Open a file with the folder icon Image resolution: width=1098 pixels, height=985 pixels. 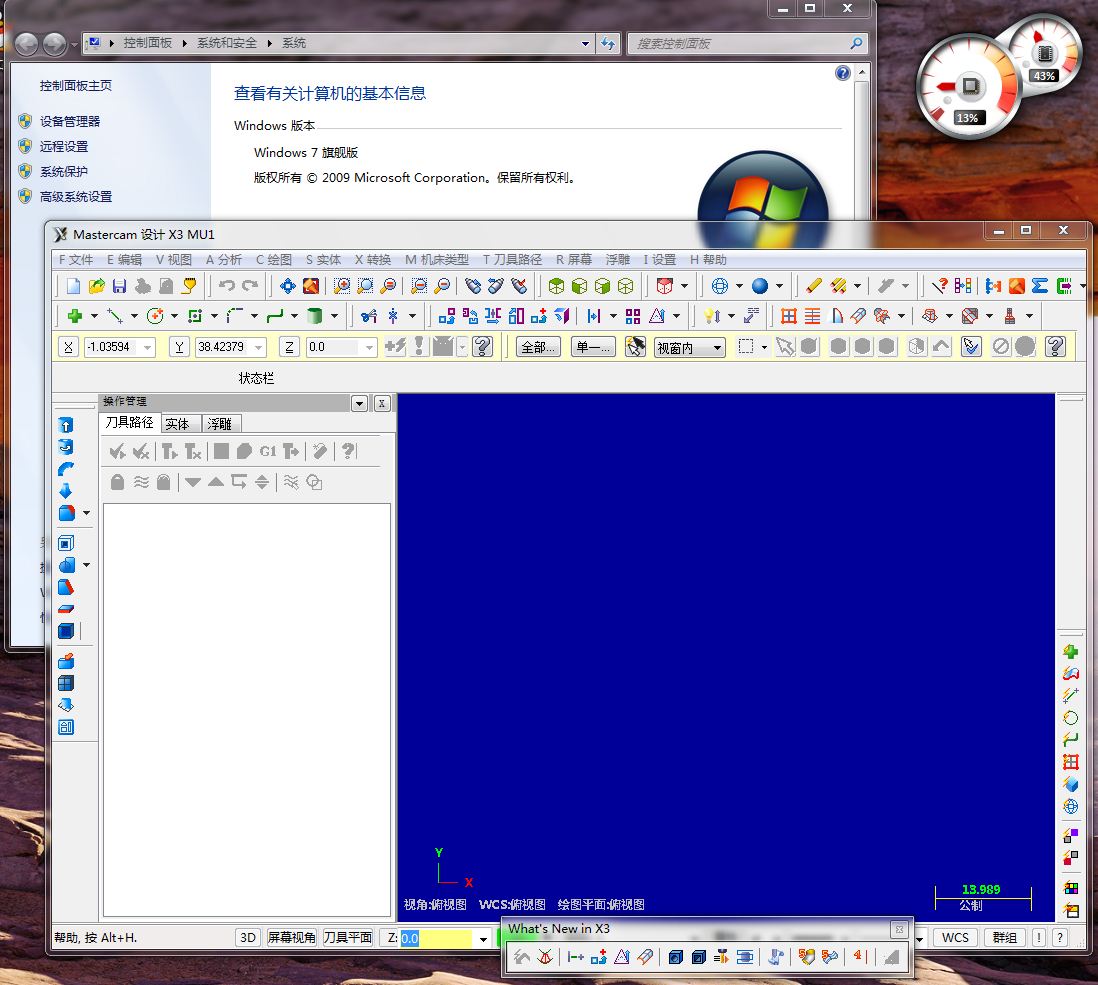pos(97,286)
